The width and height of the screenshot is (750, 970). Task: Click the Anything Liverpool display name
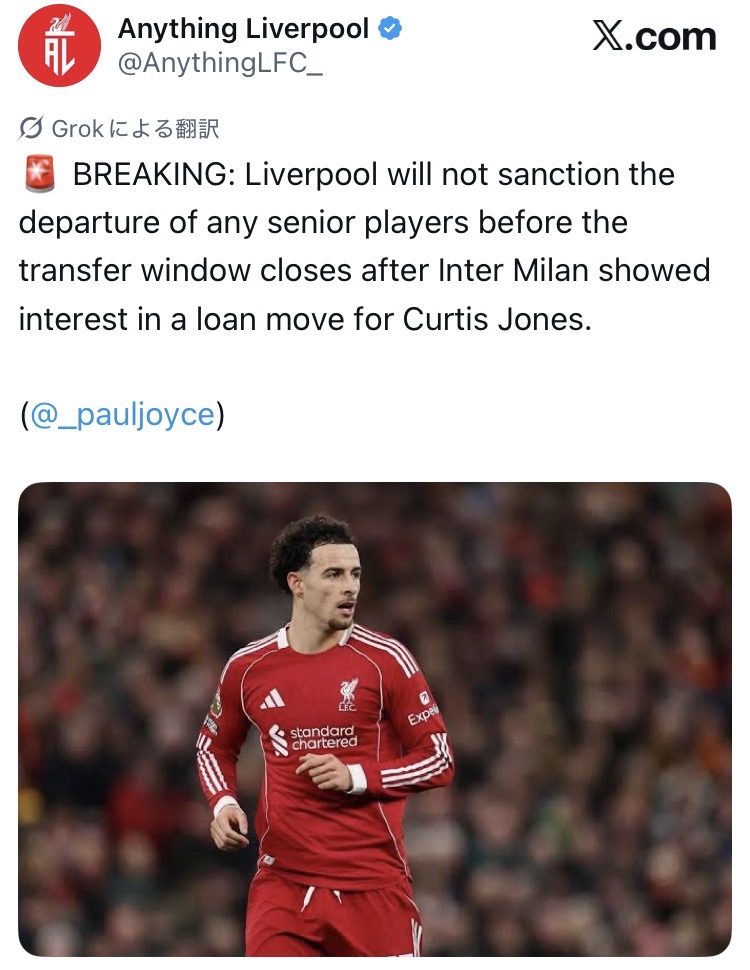coord(243,28)
